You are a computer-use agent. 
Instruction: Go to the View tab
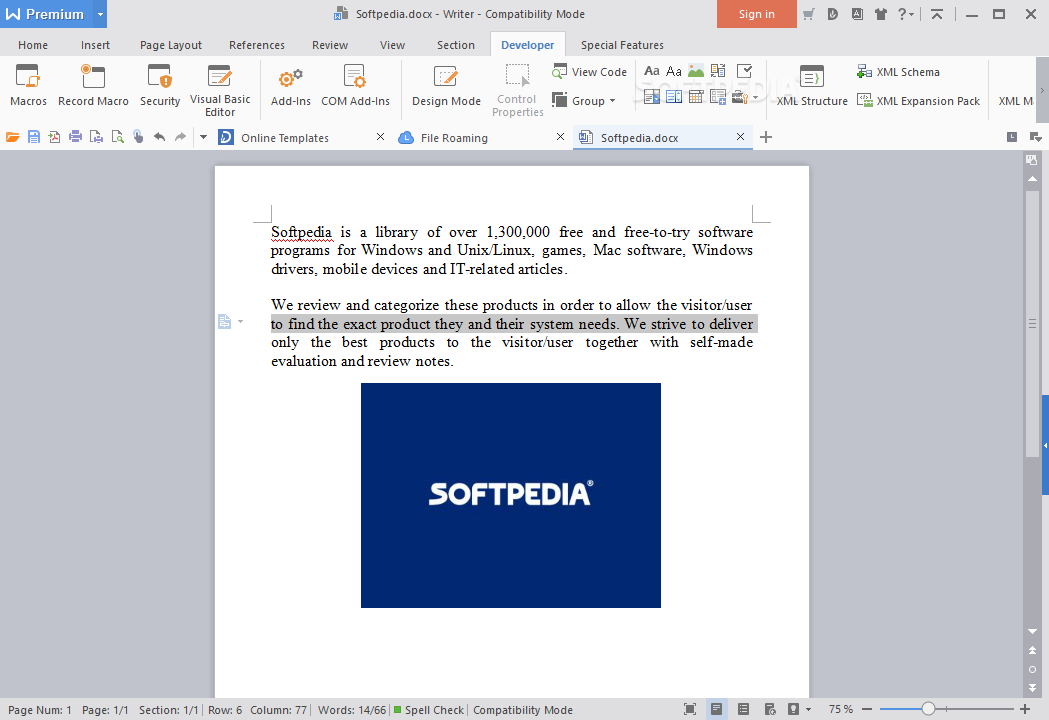tap(392, 45)
